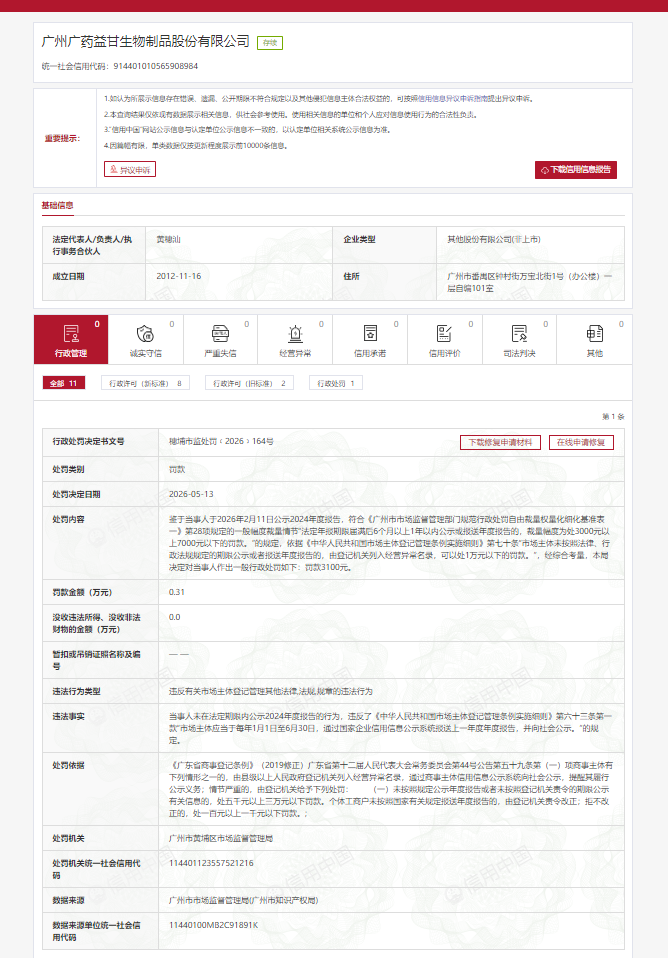
Task: Open the 信用信息异议申诉指南 link
Action: pos(452,98)
